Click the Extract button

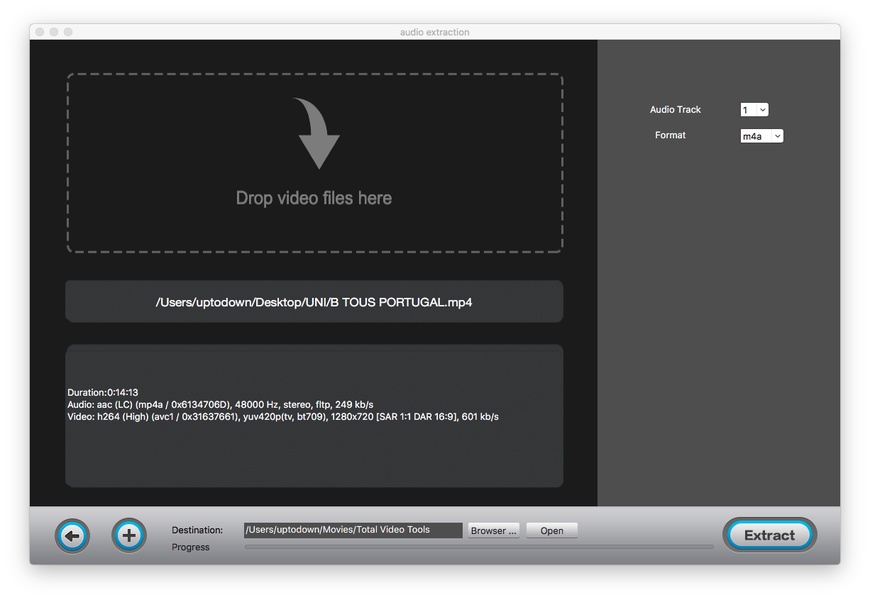click(x=770, y=535)
